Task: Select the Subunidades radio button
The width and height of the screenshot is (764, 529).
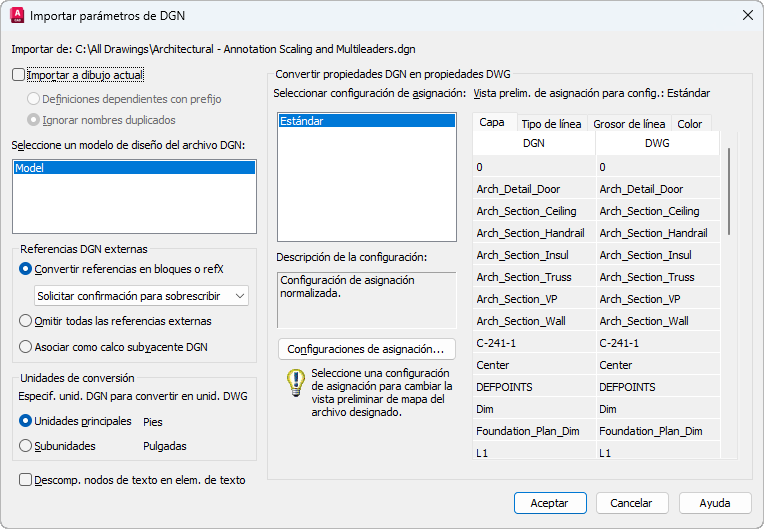Action: coord(26,446)
